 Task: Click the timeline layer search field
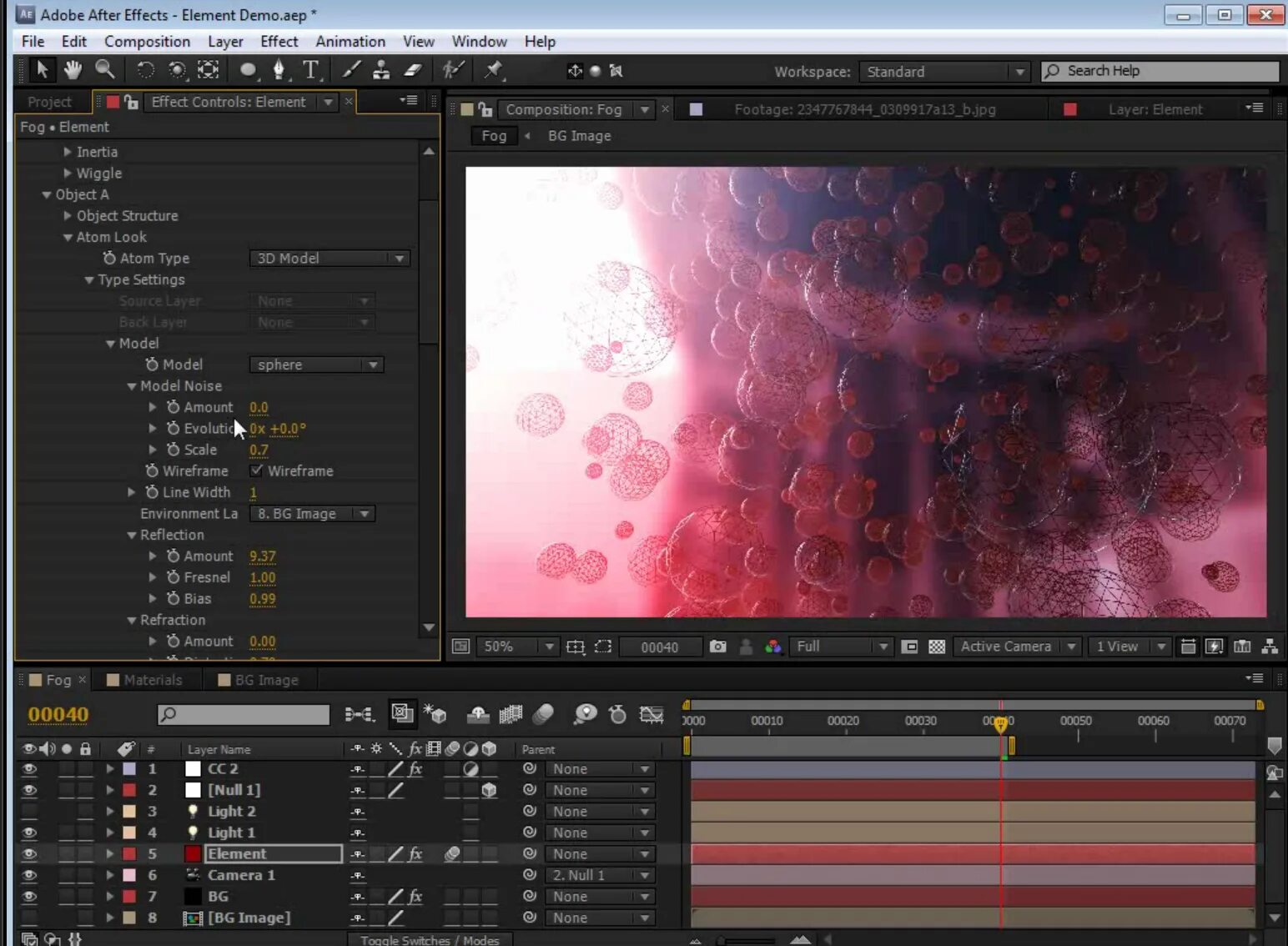pyautogui.click(x=244, y=714)
